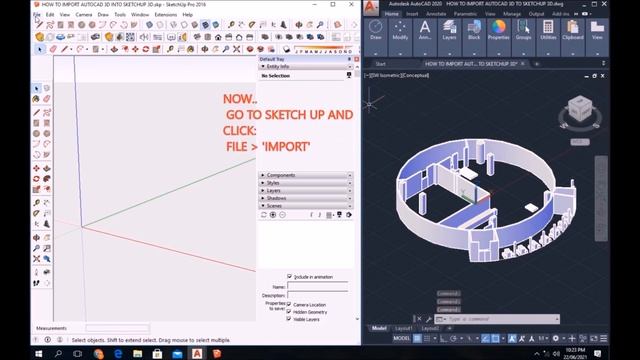
Task: Toggle AutoCAD grid display in status bar
Action: tap(417, 338)
